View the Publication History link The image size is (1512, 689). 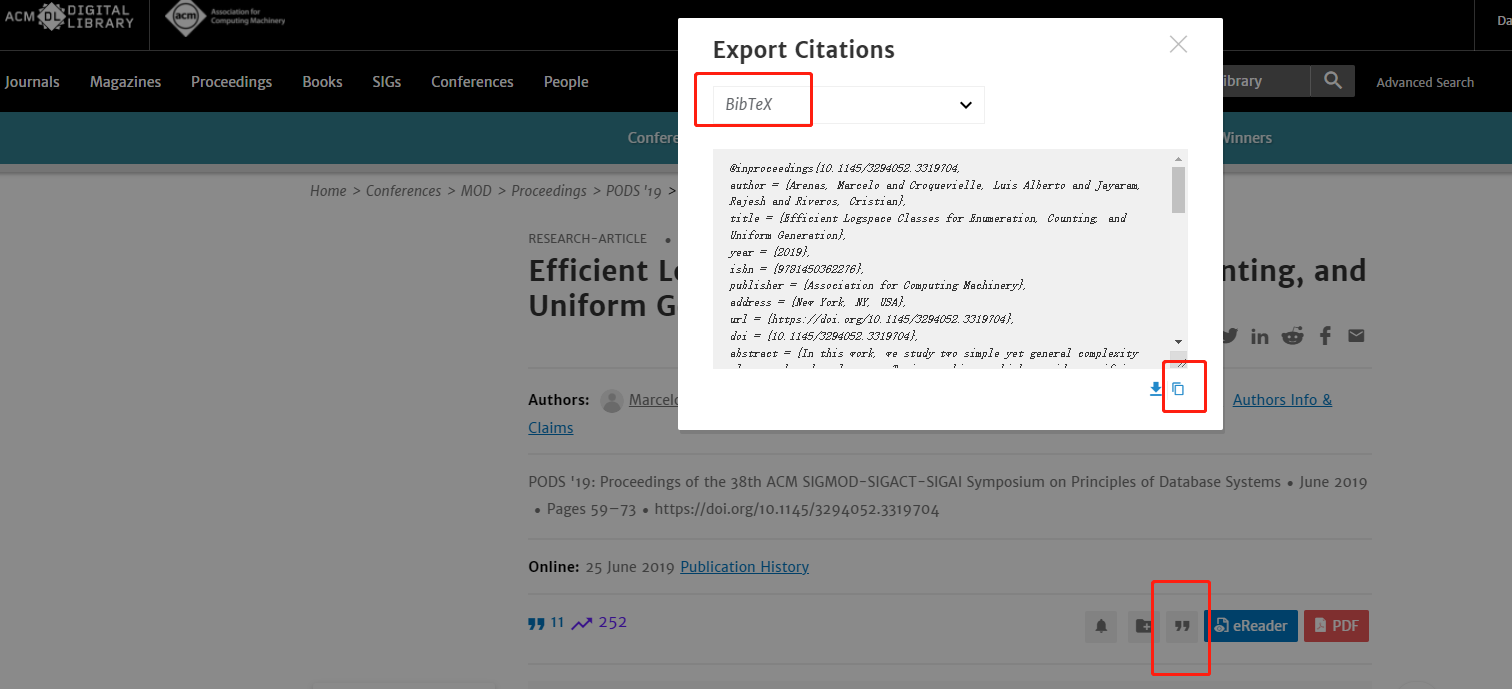[x=744, y=566]
